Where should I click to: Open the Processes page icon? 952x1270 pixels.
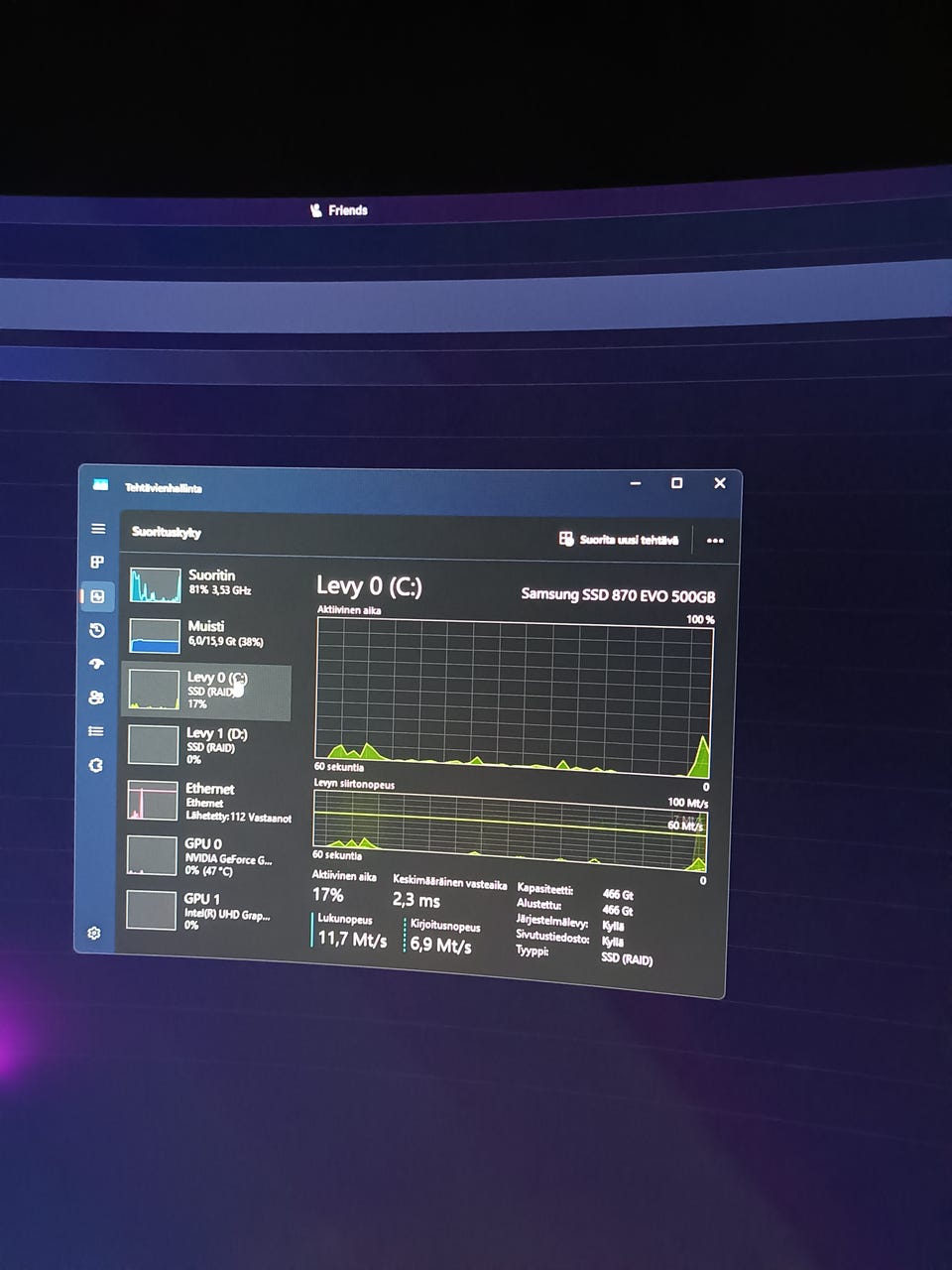(97, 563)
